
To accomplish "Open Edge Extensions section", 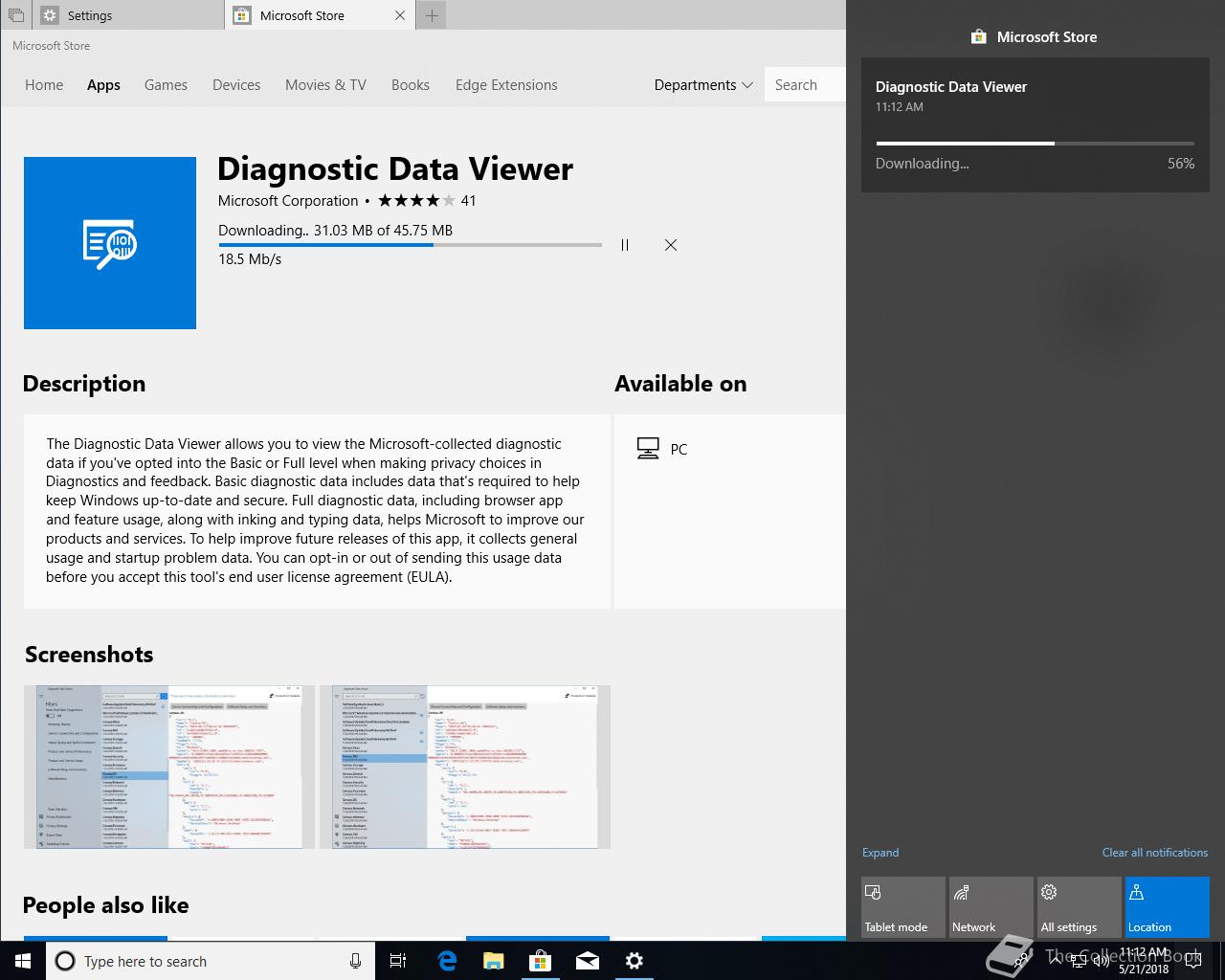I will [x=506, y=85].
